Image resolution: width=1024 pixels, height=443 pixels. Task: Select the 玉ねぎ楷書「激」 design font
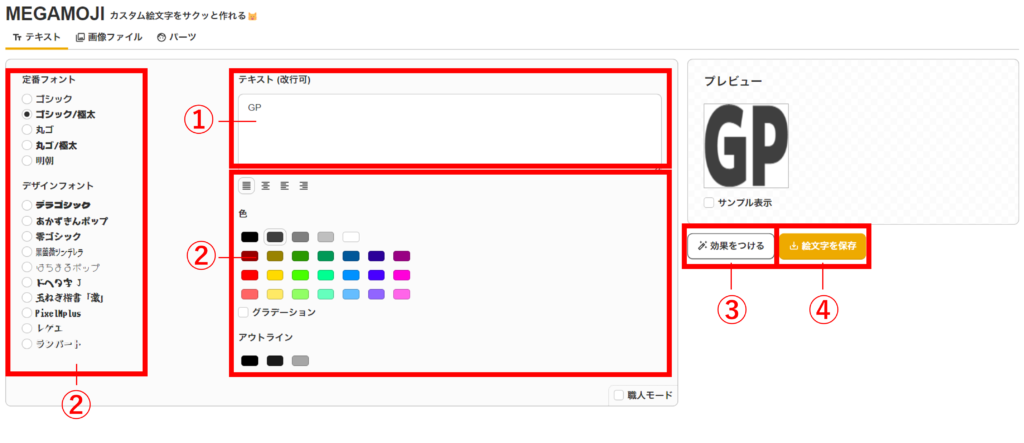[64, 298]
